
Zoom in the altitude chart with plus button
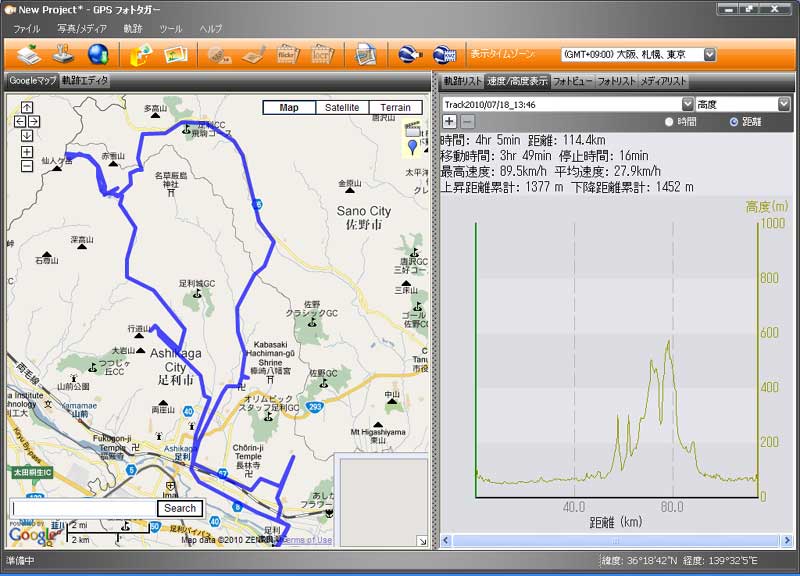pos(449,121)
